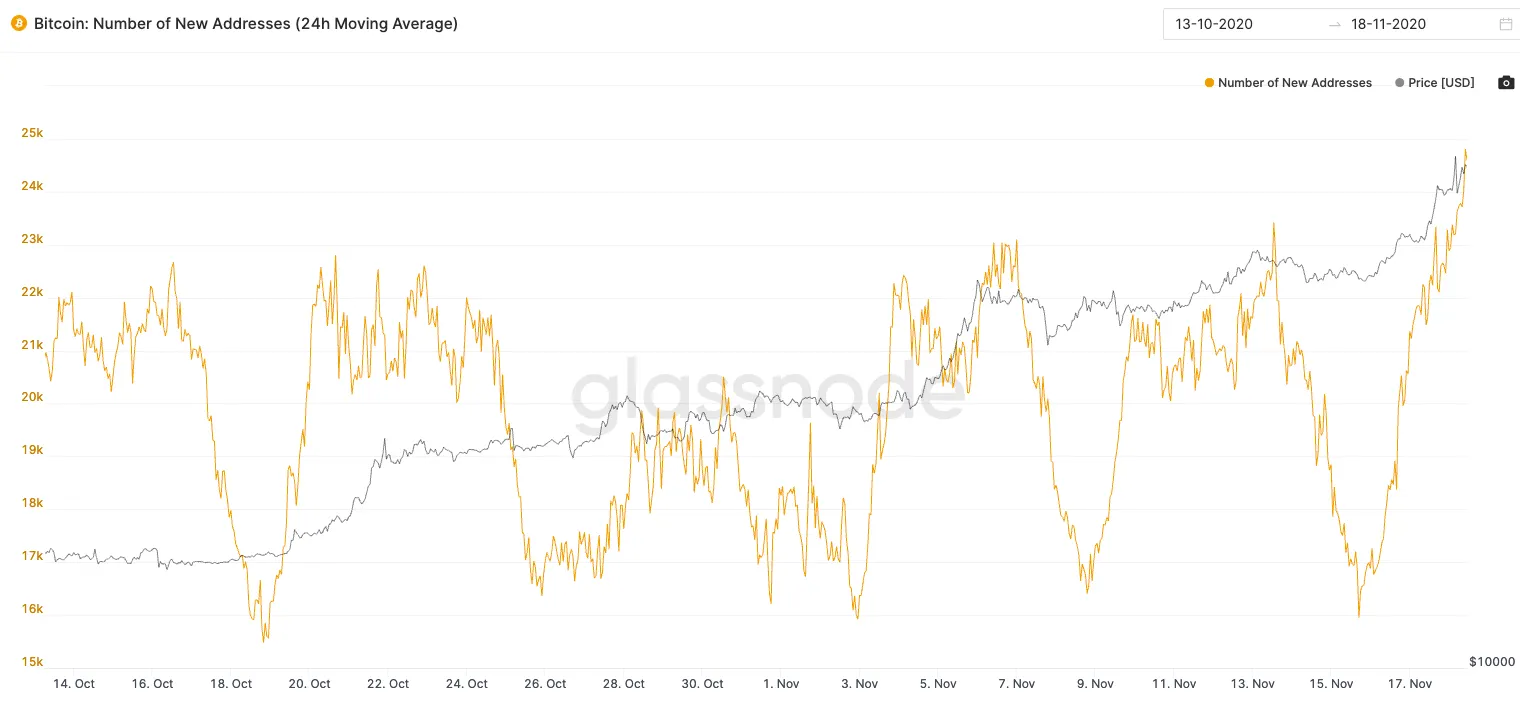
Task: Hide the Price [USD] series via its legend label
Action: 1441,83
